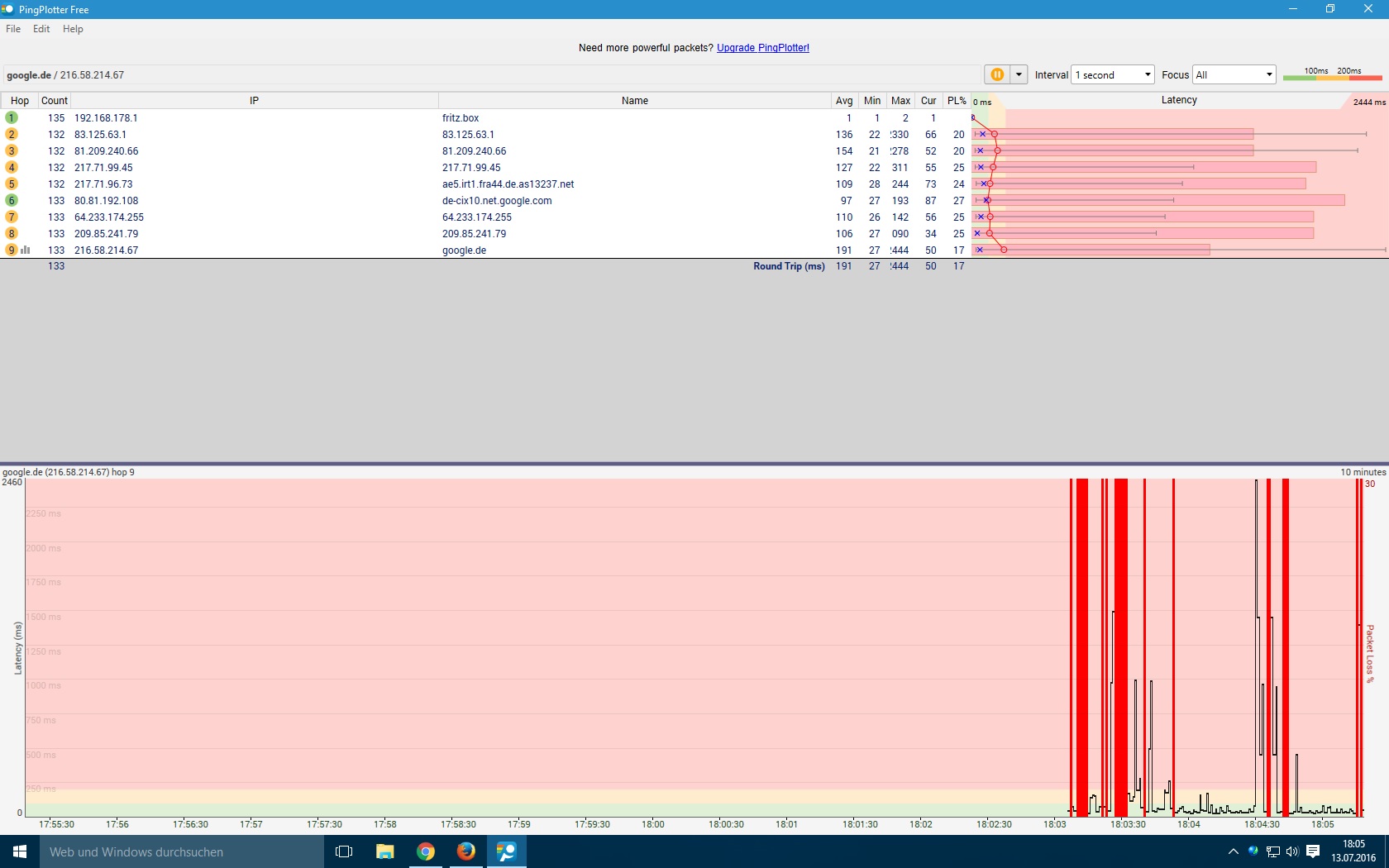Open the Focus combo box
The width and height of the screenshot is (1389, 868).
pos(1234,74)
